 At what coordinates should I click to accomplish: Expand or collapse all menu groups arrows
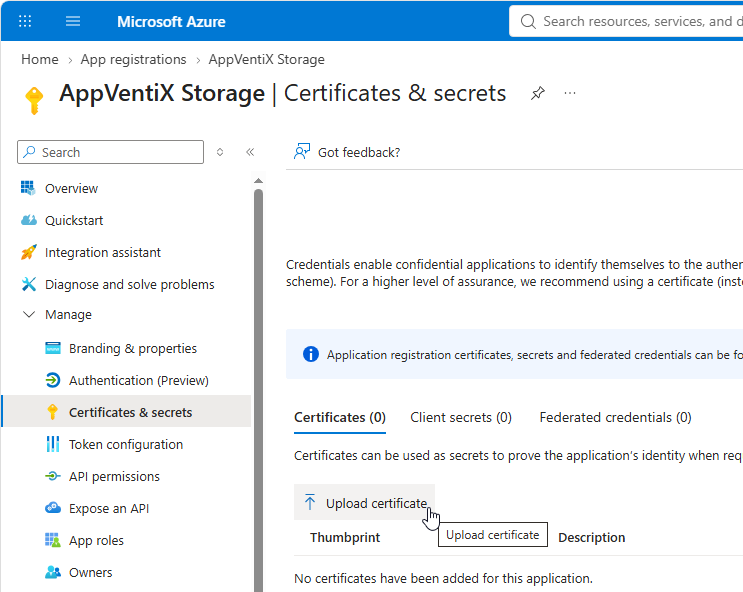click(220, 152)
